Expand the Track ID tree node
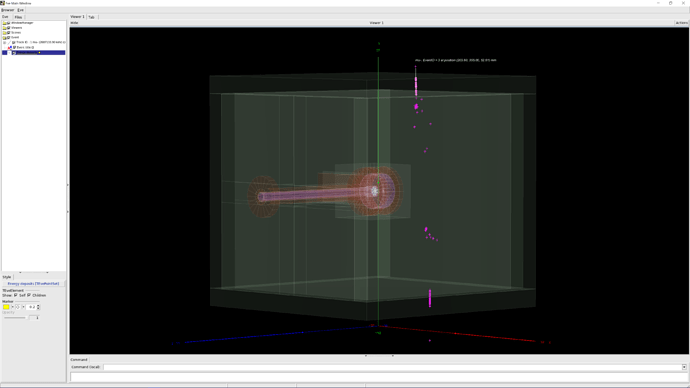This screenshot has width=690, height=388. point(4,42)
